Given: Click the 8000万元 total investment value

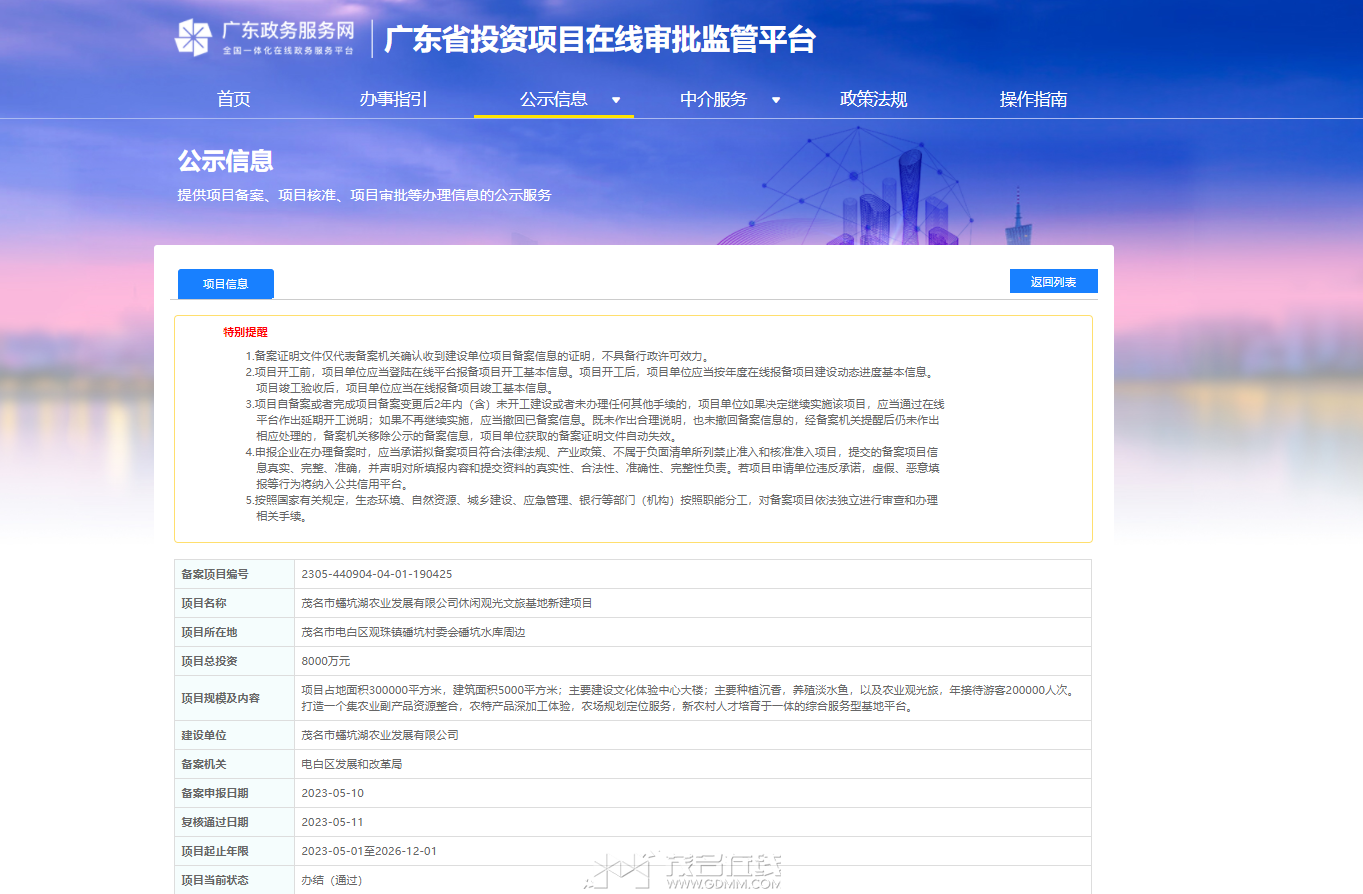Looking at the screenshot, I should pyautogui.click(x=326, y=661).
